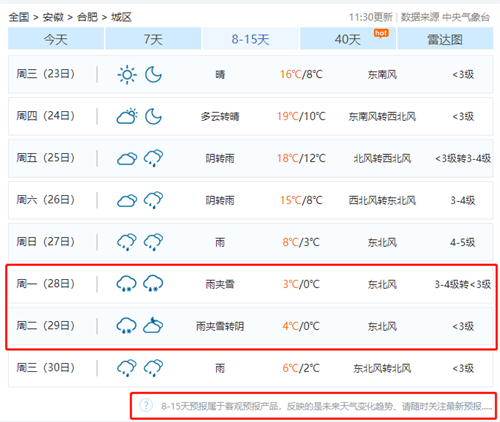Click the rain night icon for 周六 (26日)

coord(153,200)
